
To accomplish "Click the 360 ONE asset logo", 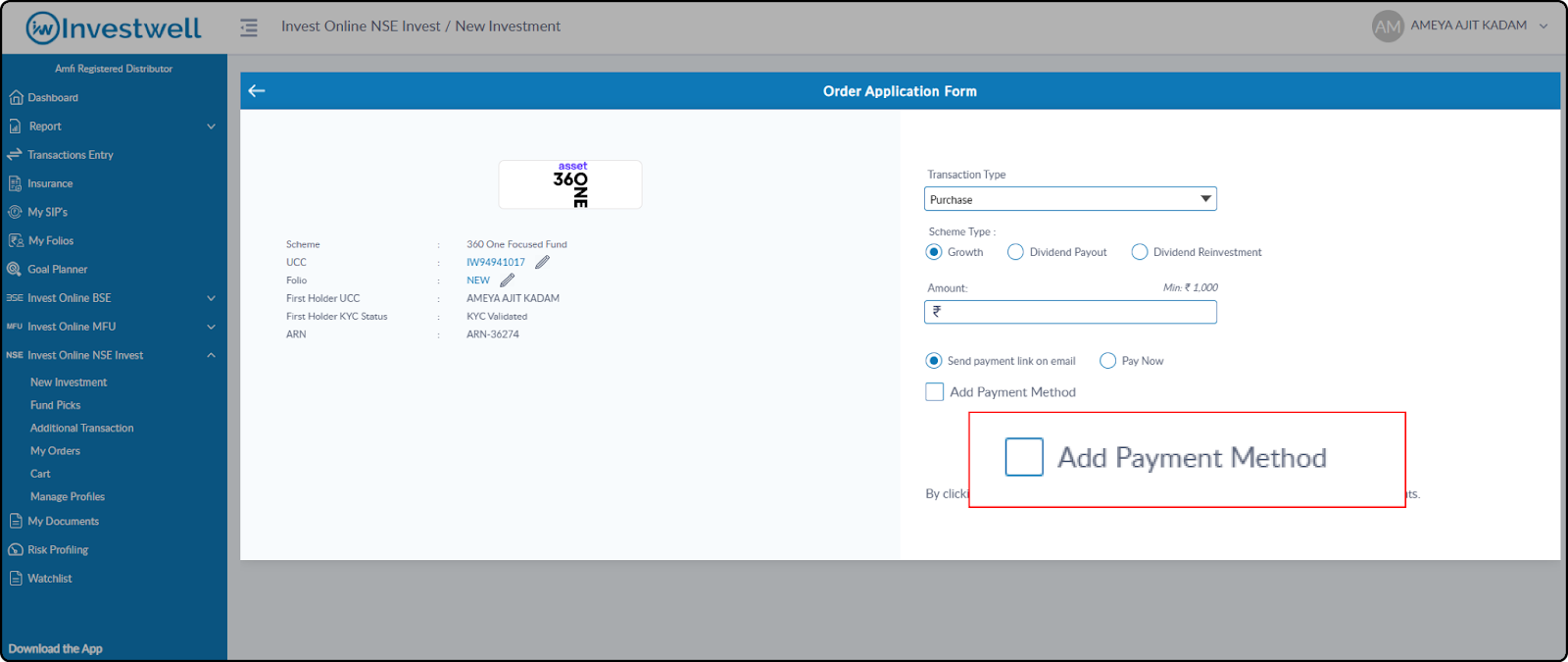I will tap(570, 184).
